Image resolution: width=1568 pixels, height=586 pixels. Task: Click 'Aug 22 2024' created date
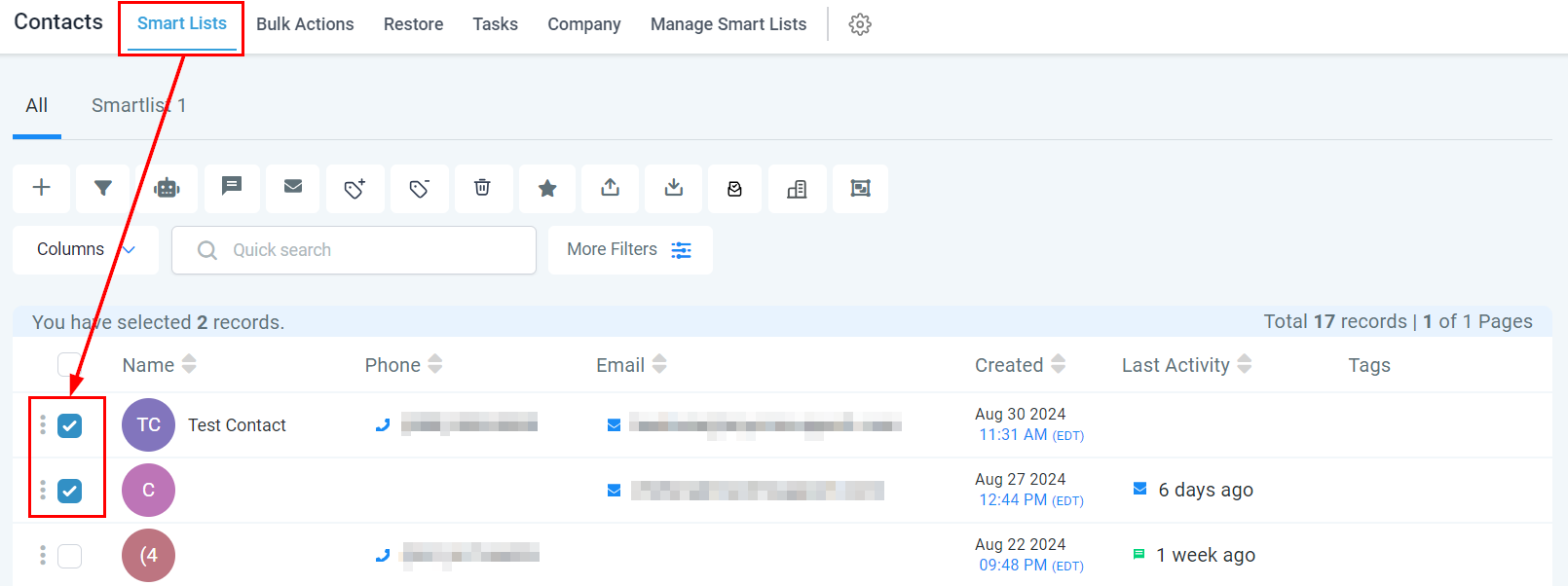[1020, 544]
